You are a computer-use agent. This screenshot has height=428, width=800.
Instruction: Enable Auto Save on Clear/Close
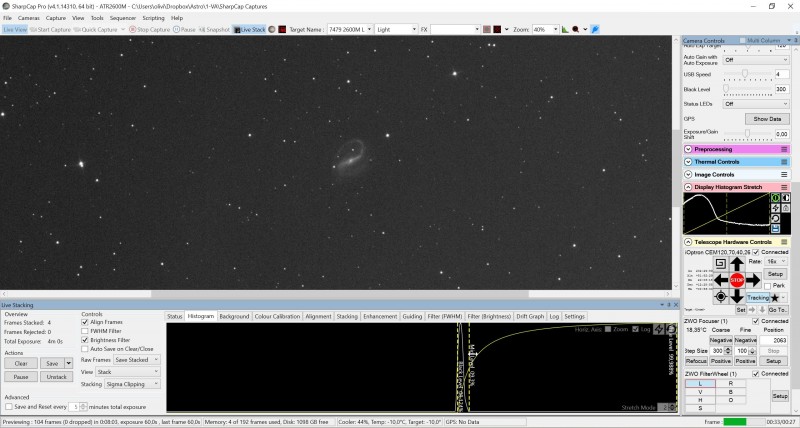(x=85, y=349)
